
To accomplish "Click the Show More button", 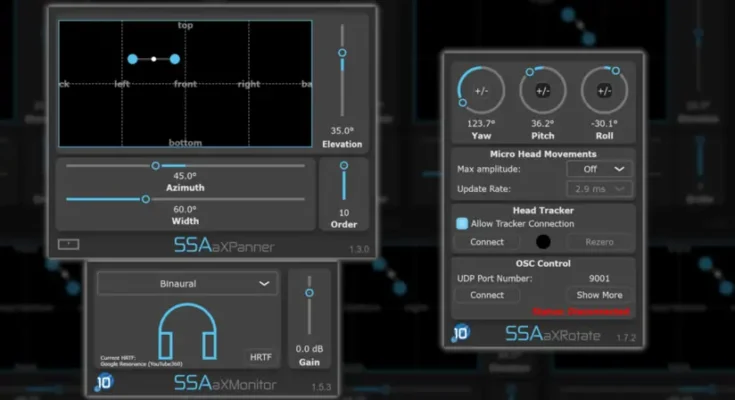I will pos(600,295).
